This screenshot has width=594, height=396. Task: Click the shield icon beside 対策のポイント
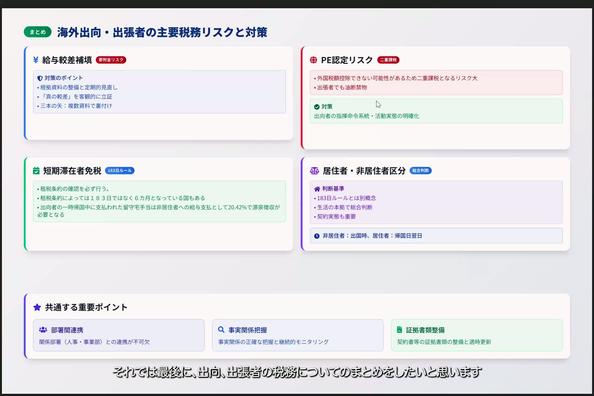pyautogui.click(x=40, y=78)
